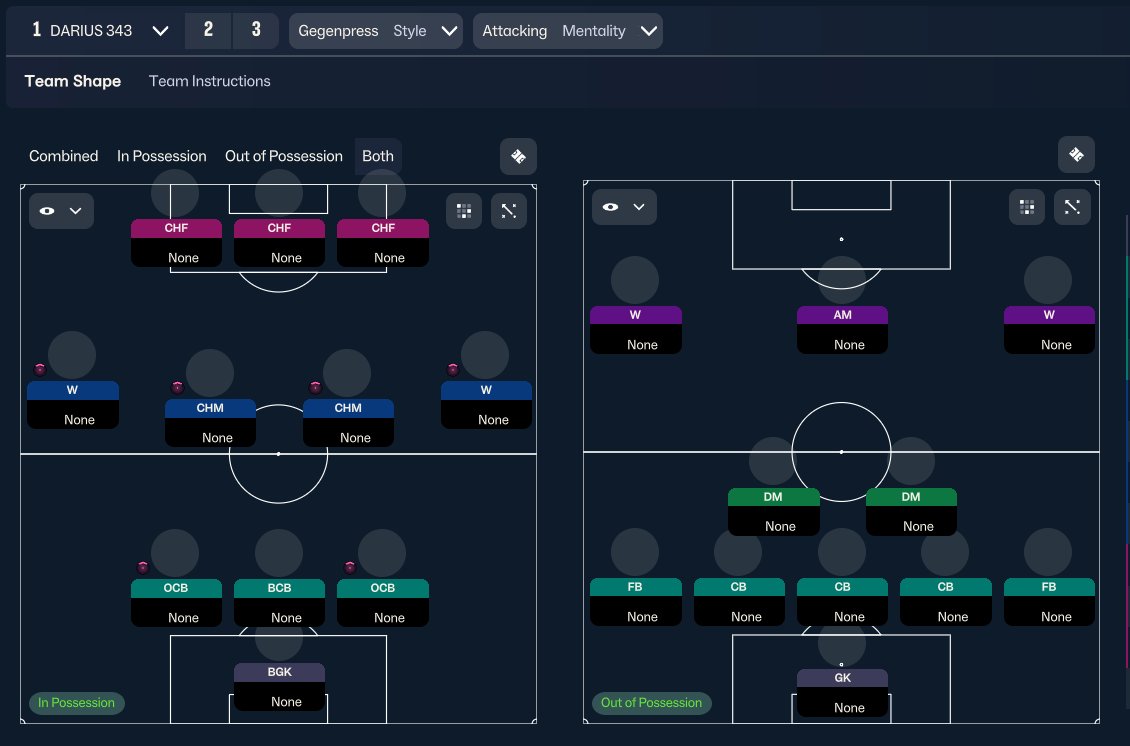Viewport: 1130px width, 746px height.
Task: Select the BCB central defender slot
Action: tap(279, 603)
